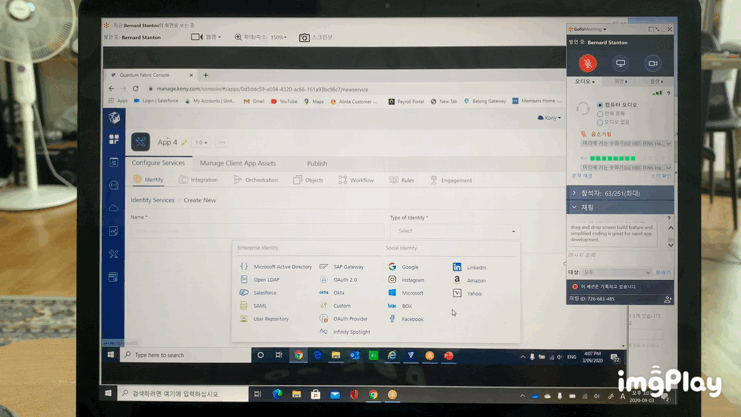The width and height of the screenshot is (741, 417).
Task: Select the Configure Services tab
Action: 158,163
